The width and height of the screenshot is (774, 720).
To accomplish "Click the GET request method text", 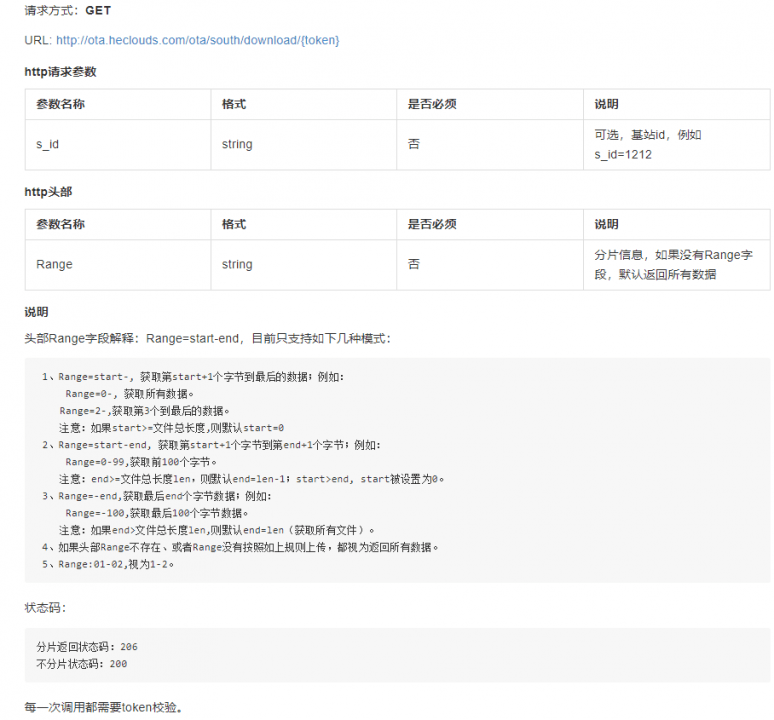I will coord(98,11).
